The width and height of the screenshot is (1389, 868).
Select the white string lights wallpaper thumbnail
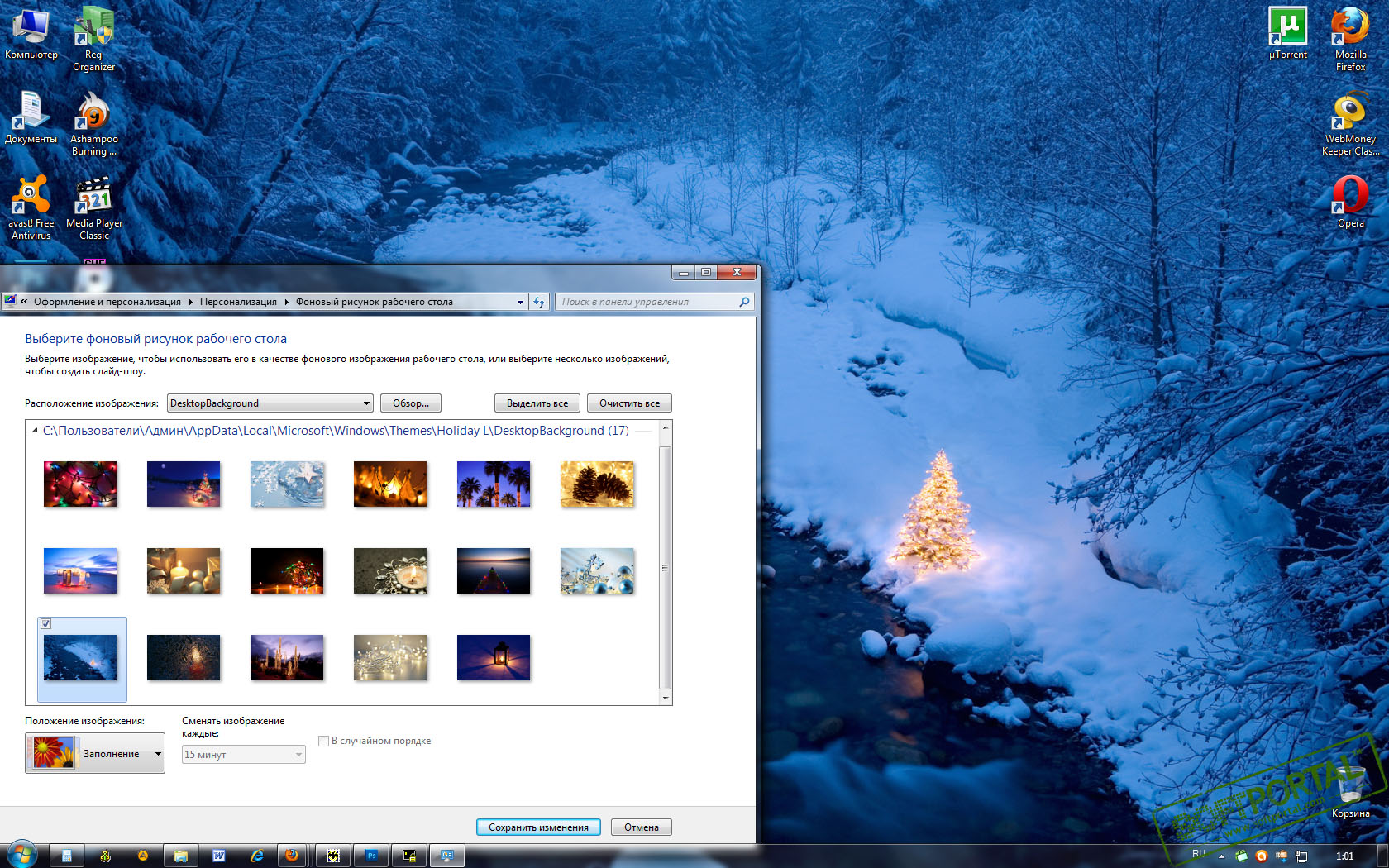390,657
